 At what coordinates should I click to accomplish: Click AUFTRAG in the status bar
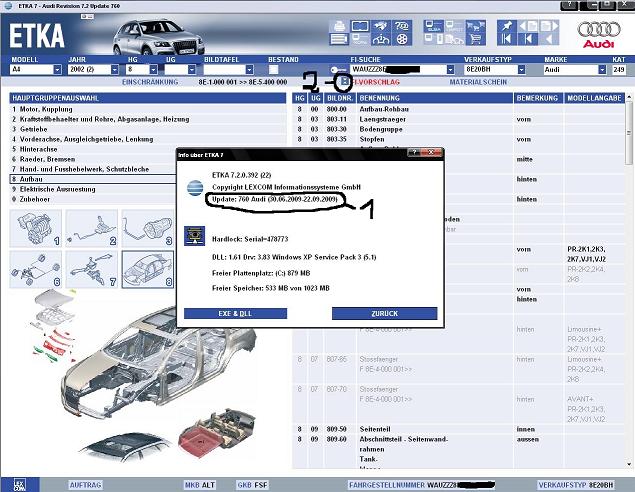(x=85, y=485)
